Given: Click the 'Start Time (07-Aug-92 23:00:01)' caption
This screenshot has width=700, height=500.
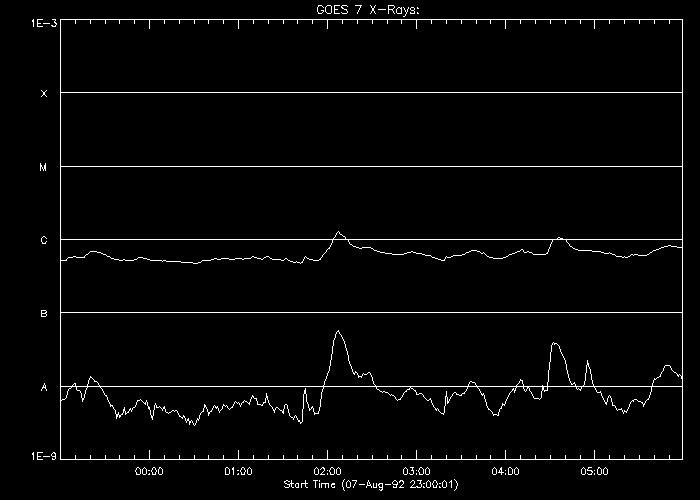Looking at the screenshot, I should coord(371,484).
